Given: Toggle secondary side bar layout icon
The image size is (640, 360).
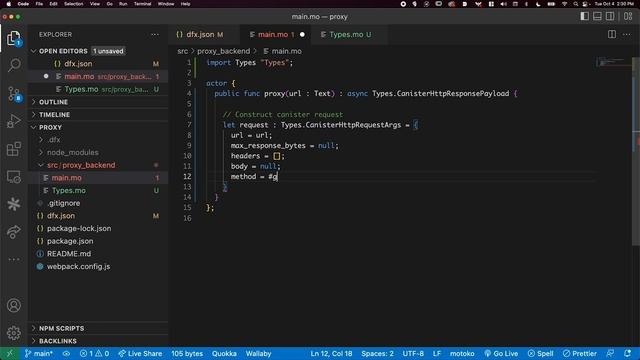Looking at the screenshot, I should click(x=610, y=16).
